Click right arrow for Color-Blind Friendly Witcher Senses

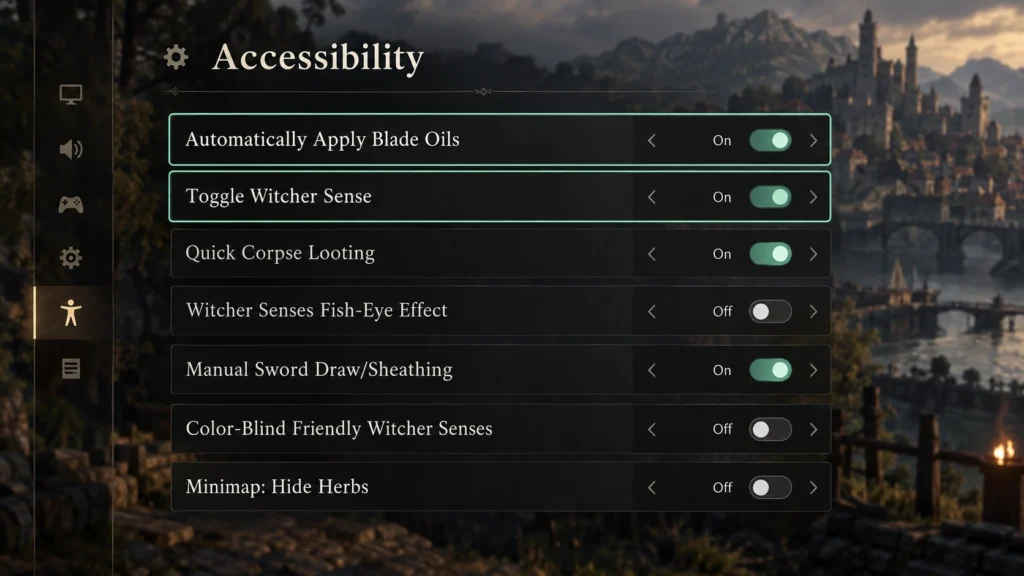tap(813, 429)
